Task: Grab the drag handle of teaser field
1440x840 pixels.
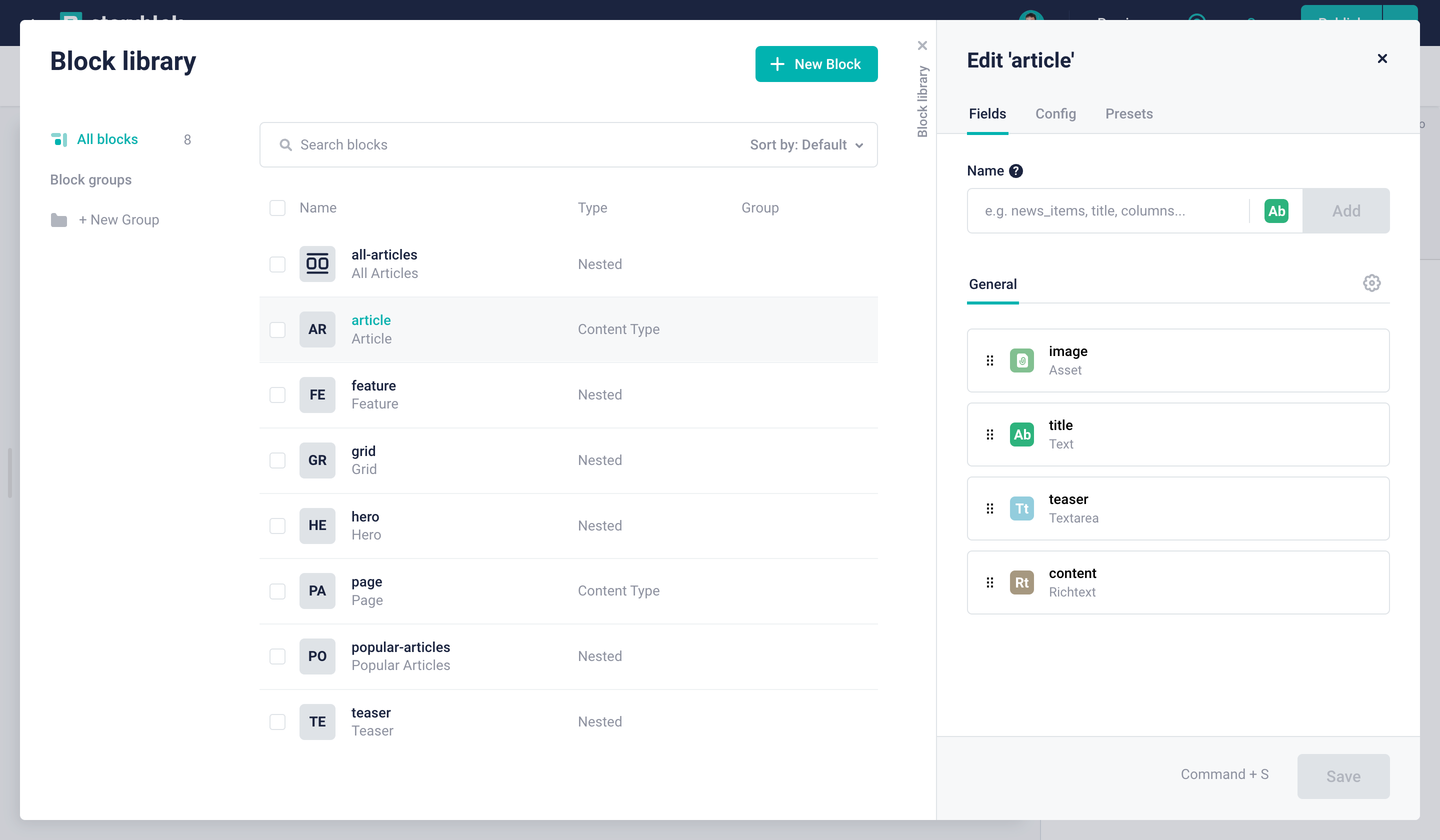Action: click(989, 508)
